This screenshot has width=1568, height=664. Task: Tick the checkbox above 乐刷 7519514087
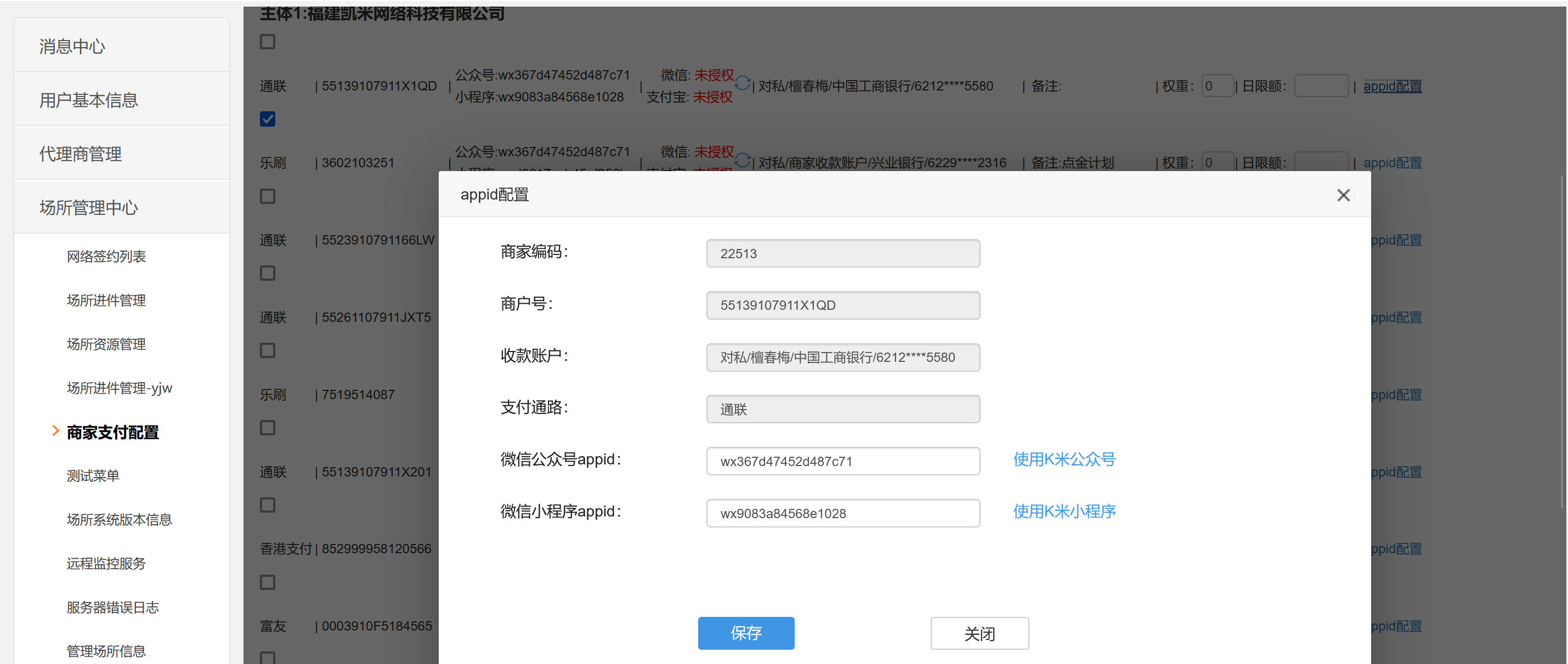(x=268, y=350)
